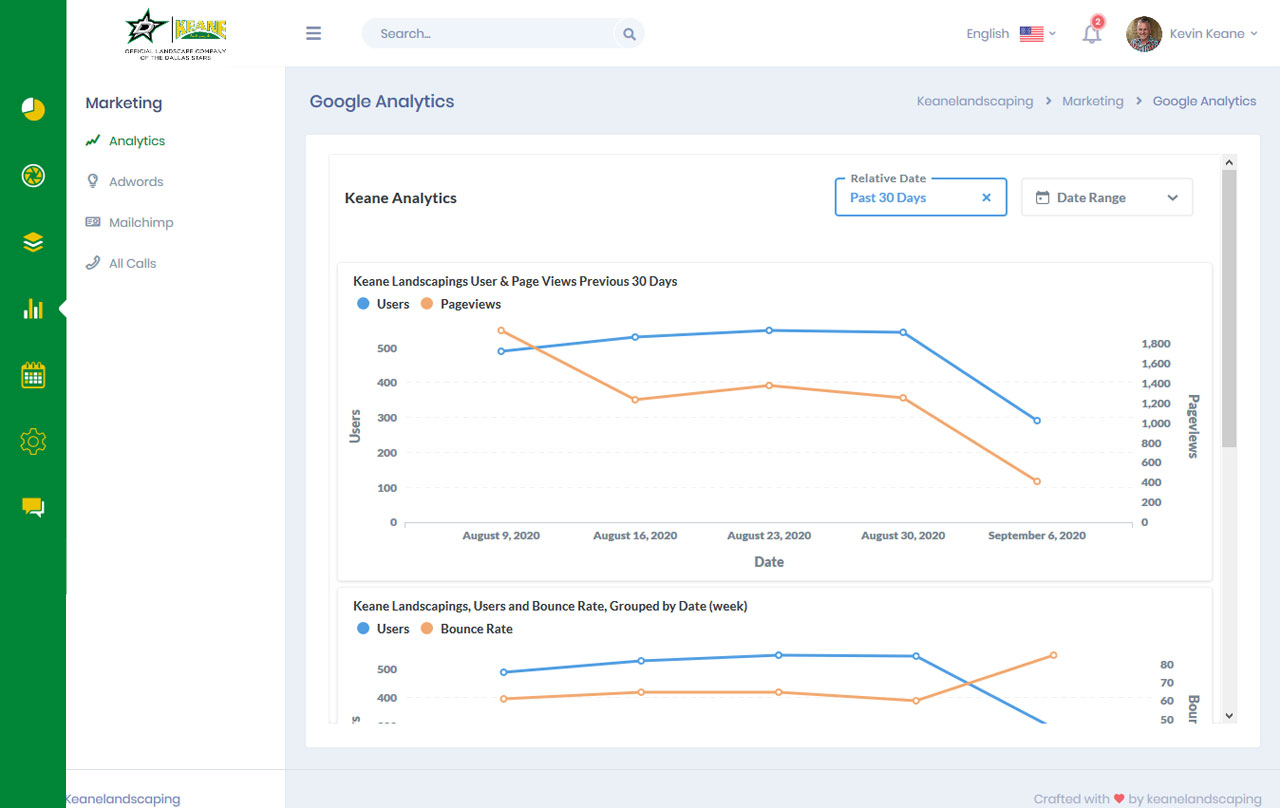Viewport: 1280px width, 808px height.
Task: Toggle Bounce Rate series in legend
Action: tap(467, 629)
